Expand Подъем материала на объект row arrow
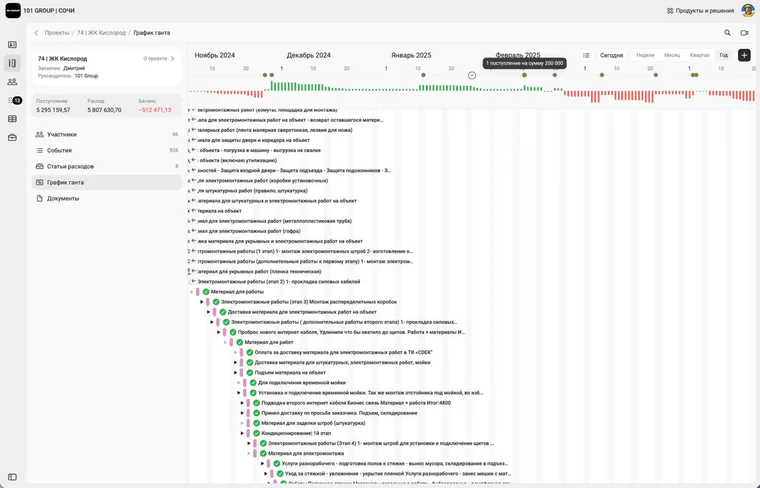Screen dimensions: 760x488 point(236,373)
